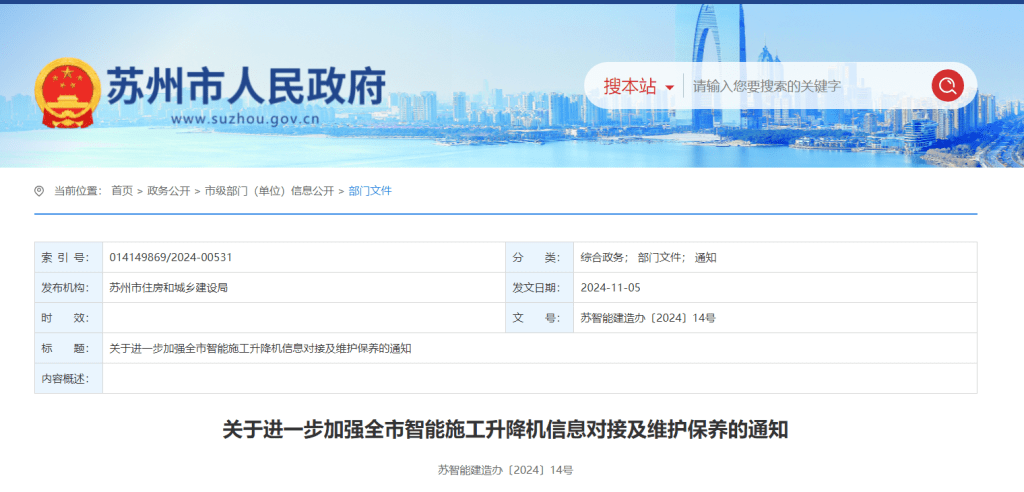Click the document number in the 文号 row

[648, 318]
